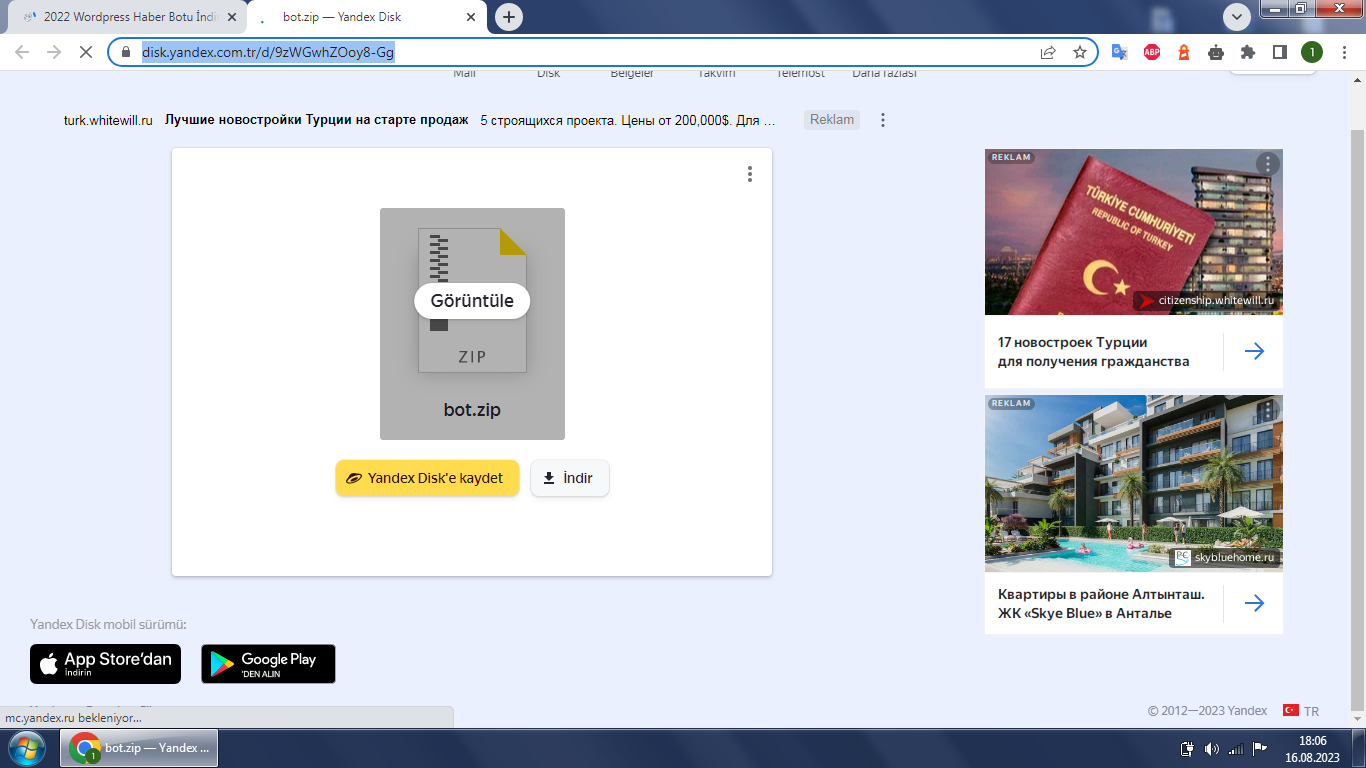This screenshot has height=768, width=1366.
Task: Open the skybluehome.ru source label
Action: pyautogui.click(x=1225, y=558)
